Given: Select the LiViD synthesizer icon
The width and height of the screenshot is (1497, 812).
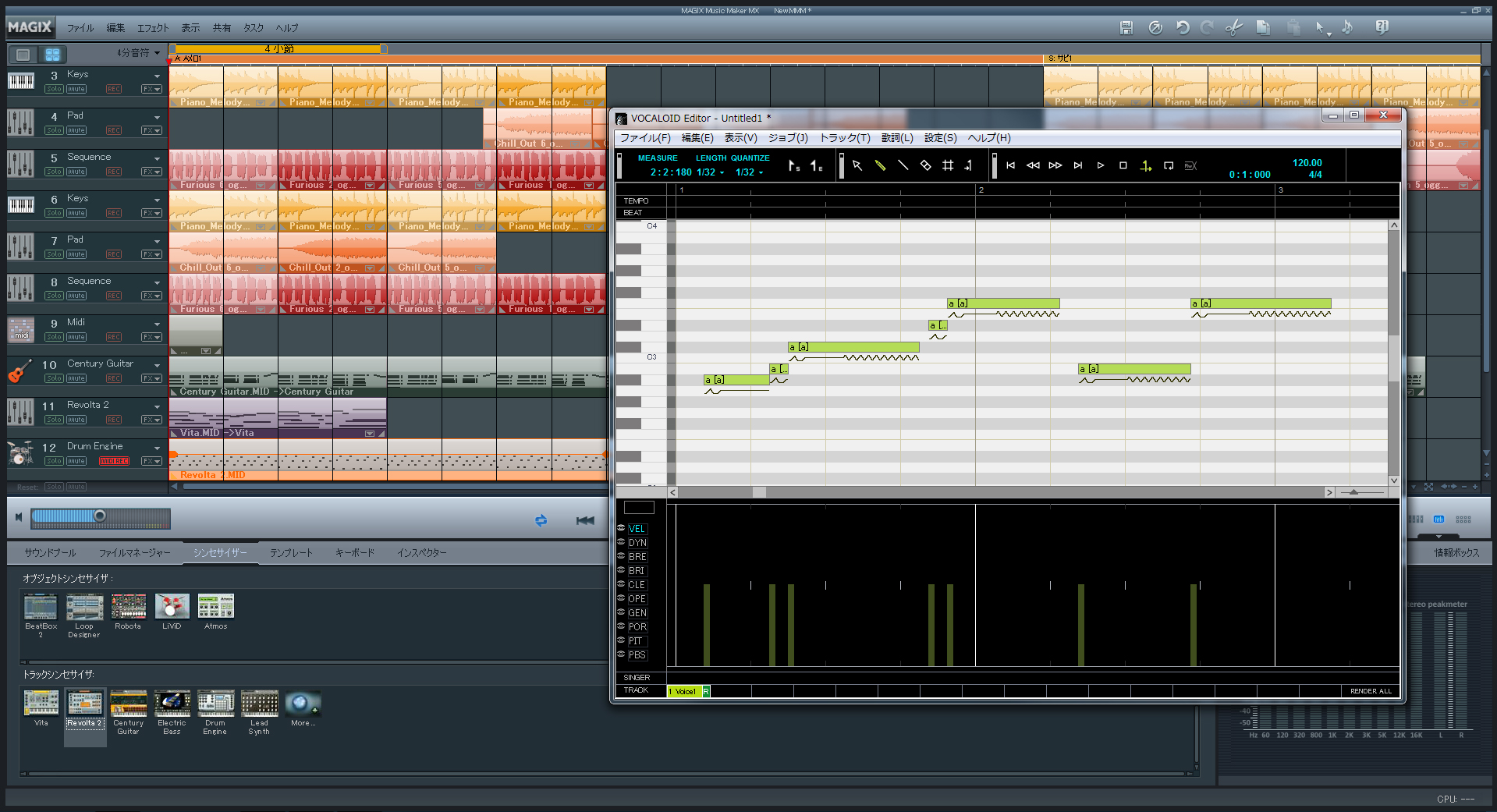Looking at the screenshot, I should tap(172, 607).
